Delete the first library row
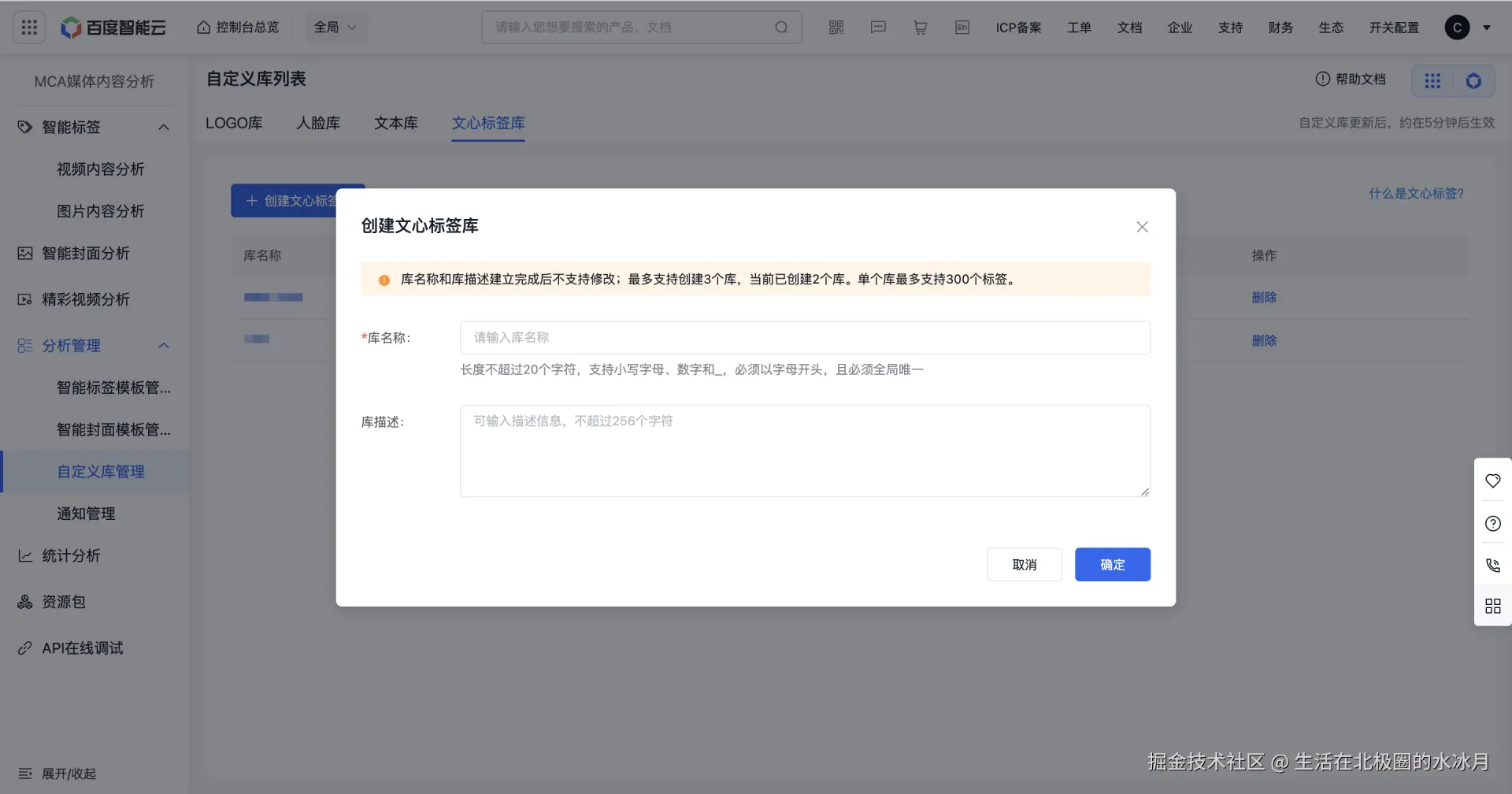Screen dimensions: 1512x794 [1264, 298]
